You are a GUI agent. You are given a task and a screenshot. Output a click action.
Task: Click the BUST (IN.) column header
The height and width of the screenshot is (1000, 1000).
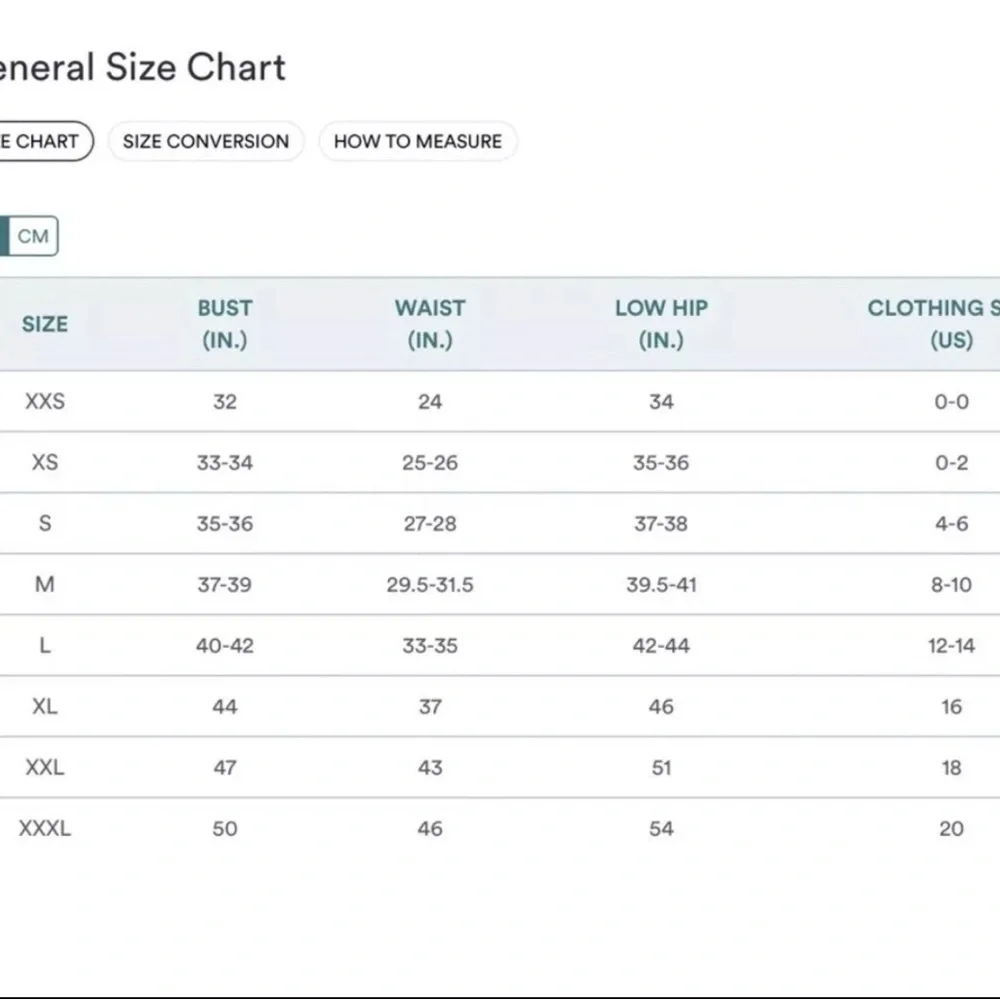coord(224,324)
